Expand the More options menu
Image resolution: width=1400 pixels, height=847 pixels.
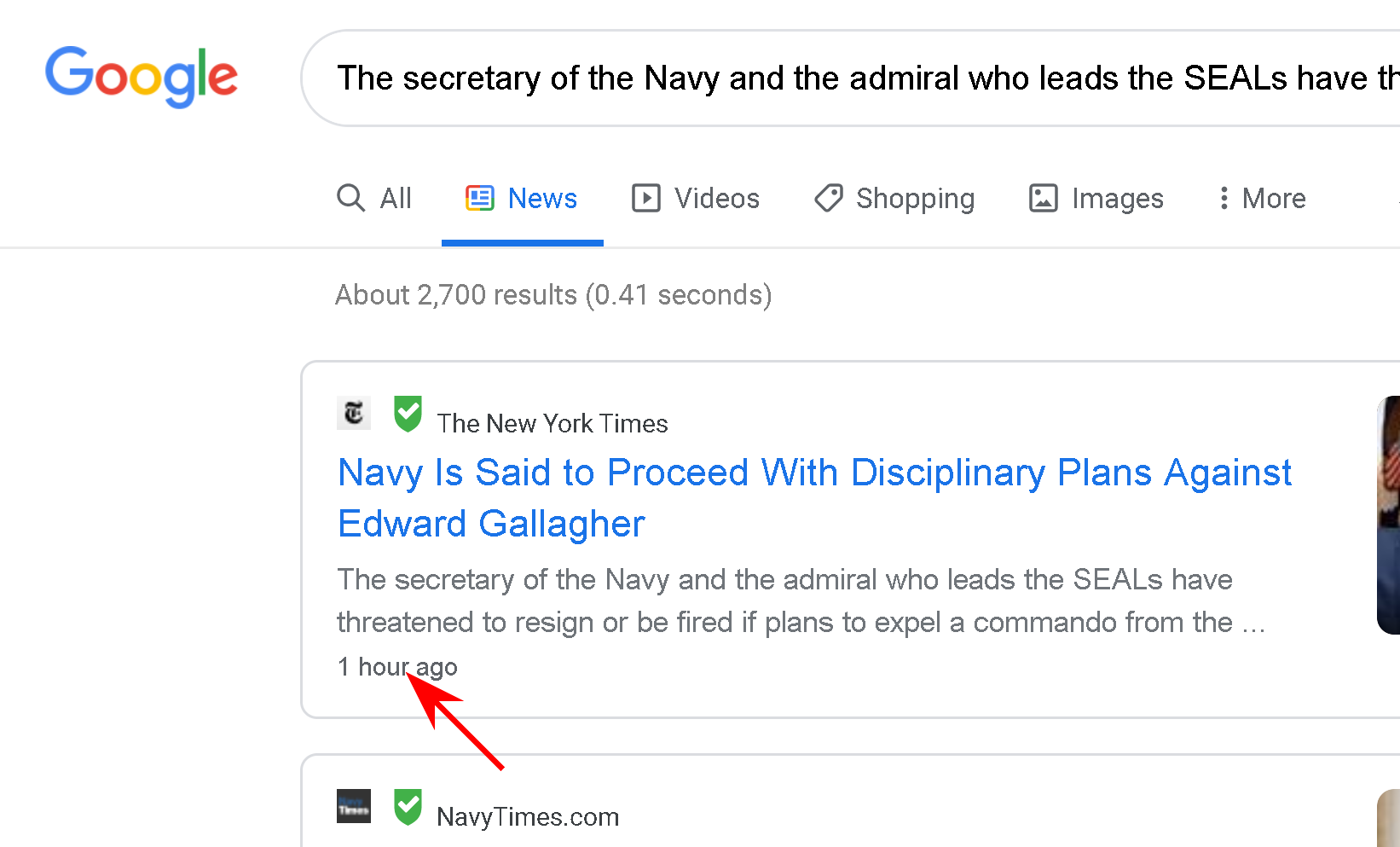[x=1263, y=199]
